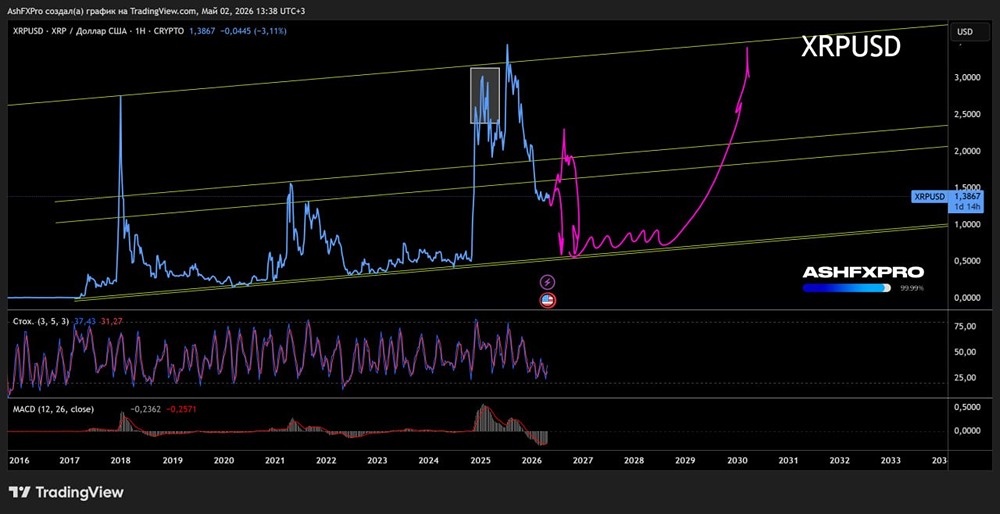Viewport: 1000px width, 514px height.
Task: Click the 0,0000 label on the main price axis
Action: [x=967, y=298]
